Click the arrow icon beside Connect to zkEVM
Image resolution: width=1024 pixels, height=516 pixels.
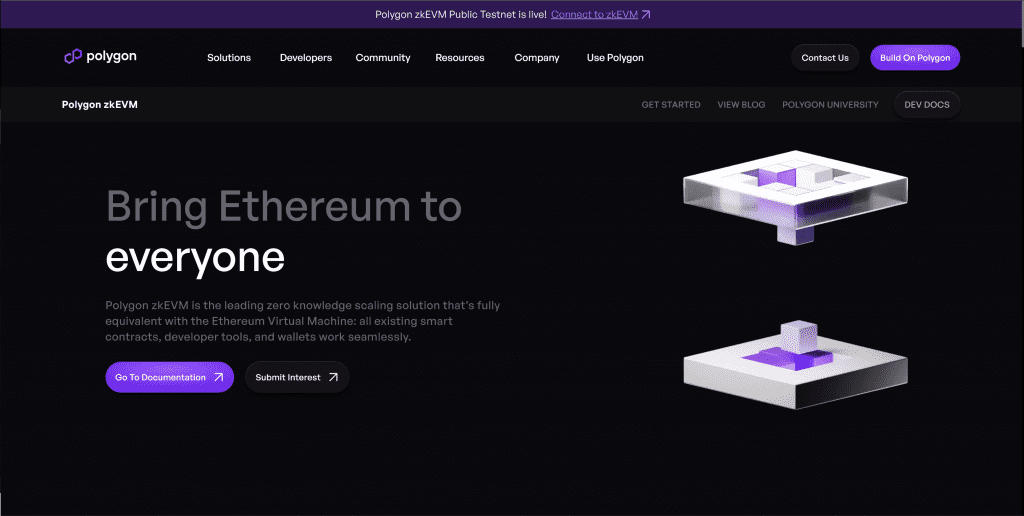point(646,14)
